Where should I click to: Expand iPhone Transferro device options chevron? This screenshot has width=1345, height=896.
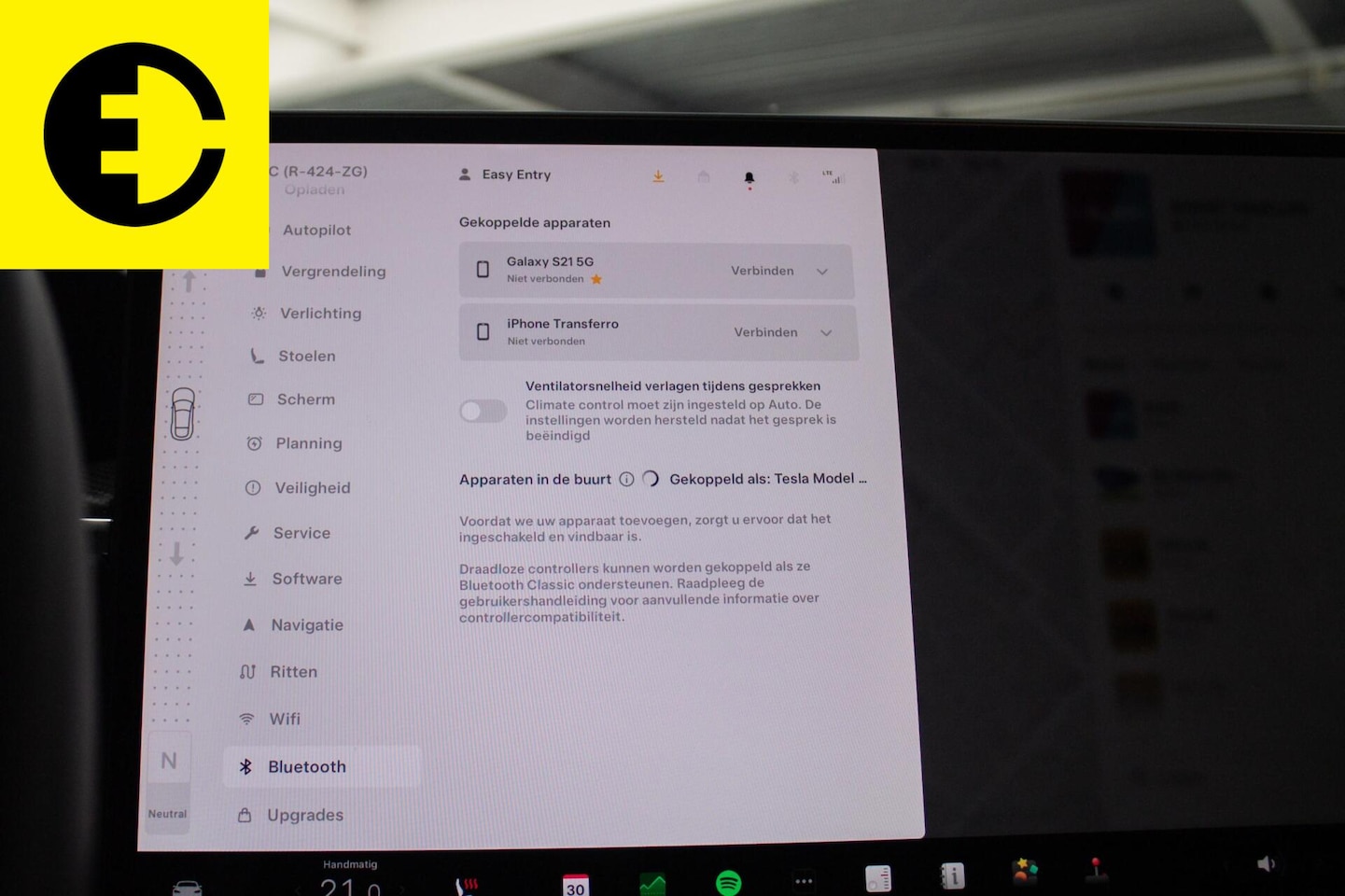pos(826,333)
